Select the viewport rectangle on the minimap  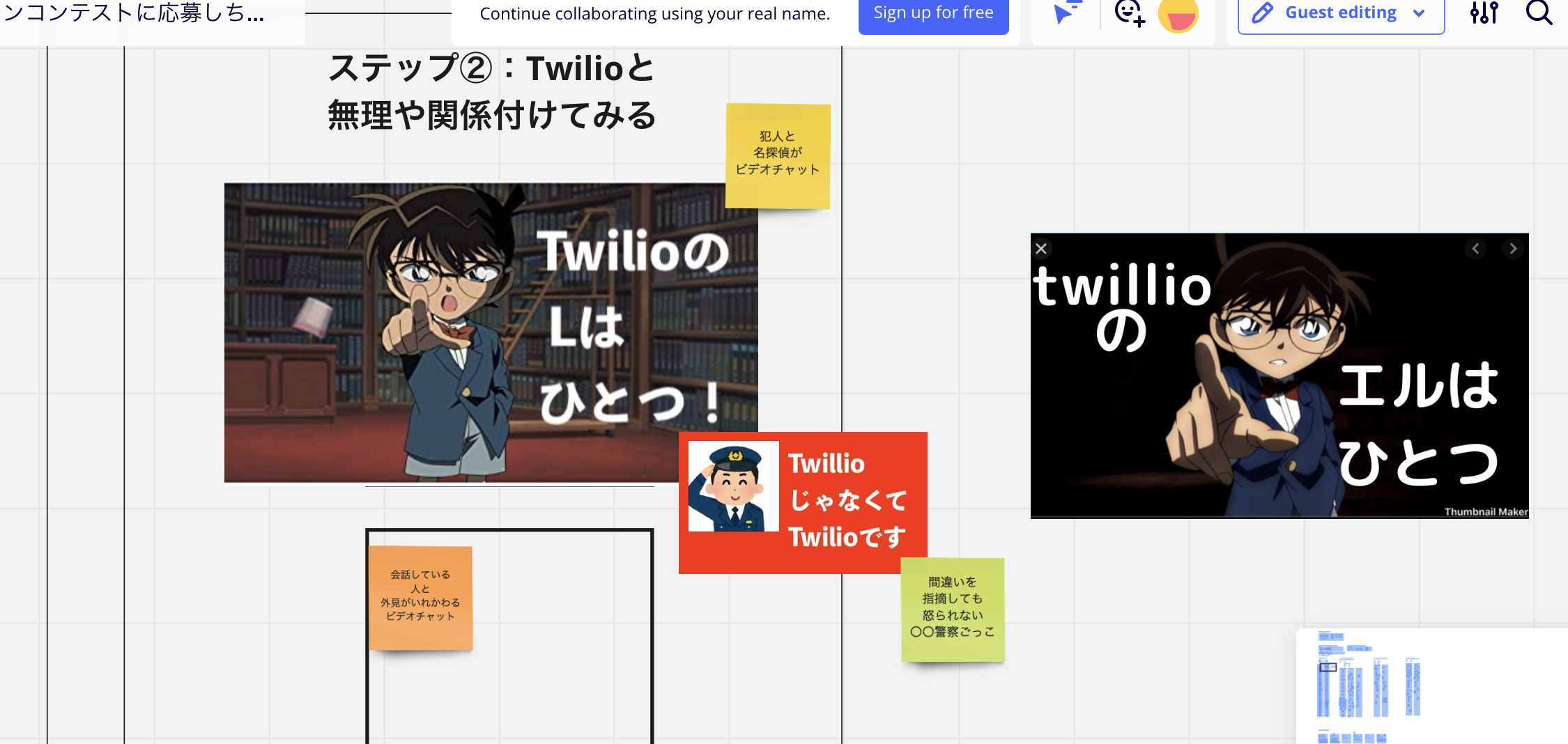[1328, 669]
